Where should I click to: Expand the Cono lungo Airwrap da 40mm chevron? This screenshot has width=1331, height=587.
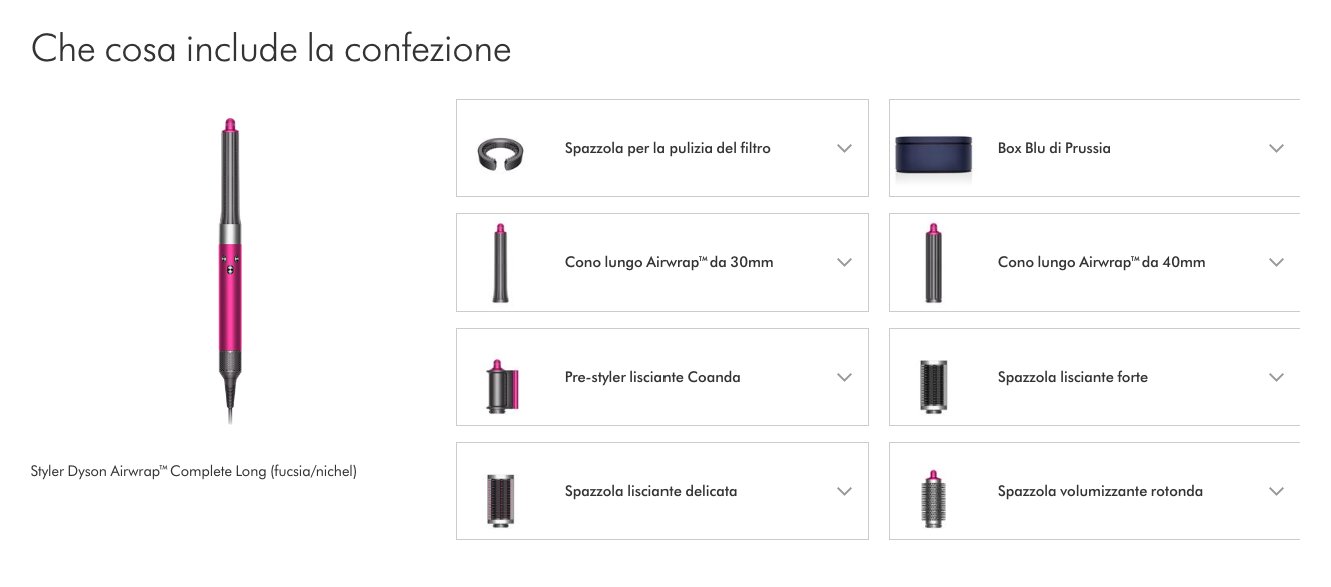pos(1276,263)
